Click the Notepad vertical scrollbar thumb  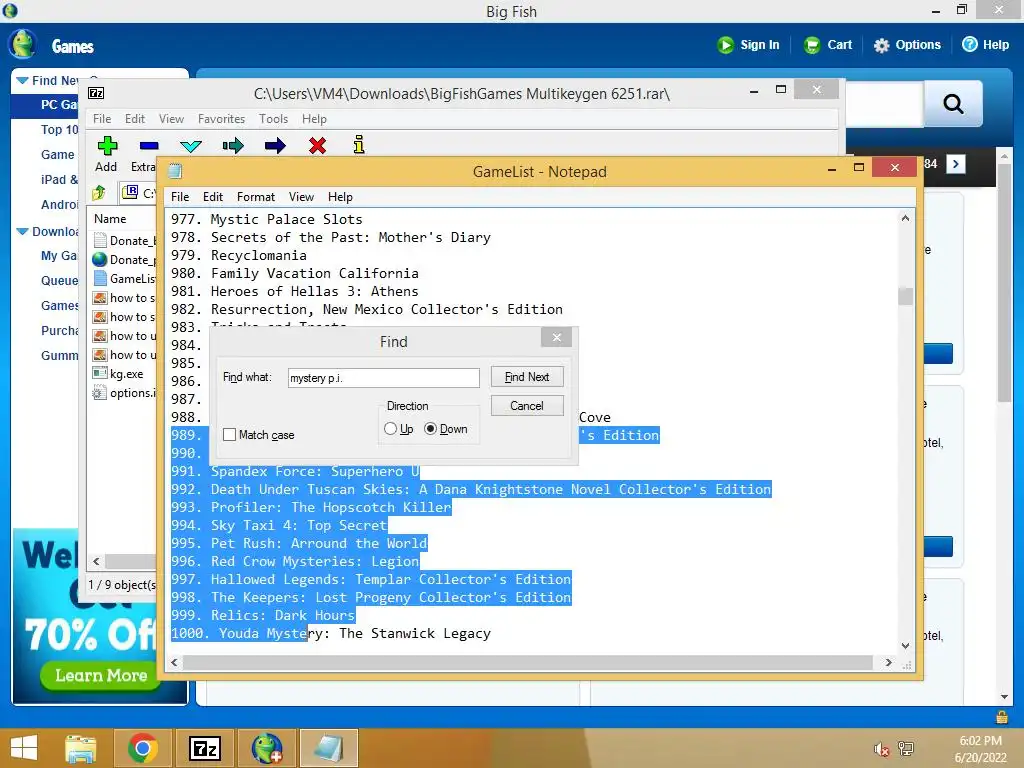tap(905, 296)
